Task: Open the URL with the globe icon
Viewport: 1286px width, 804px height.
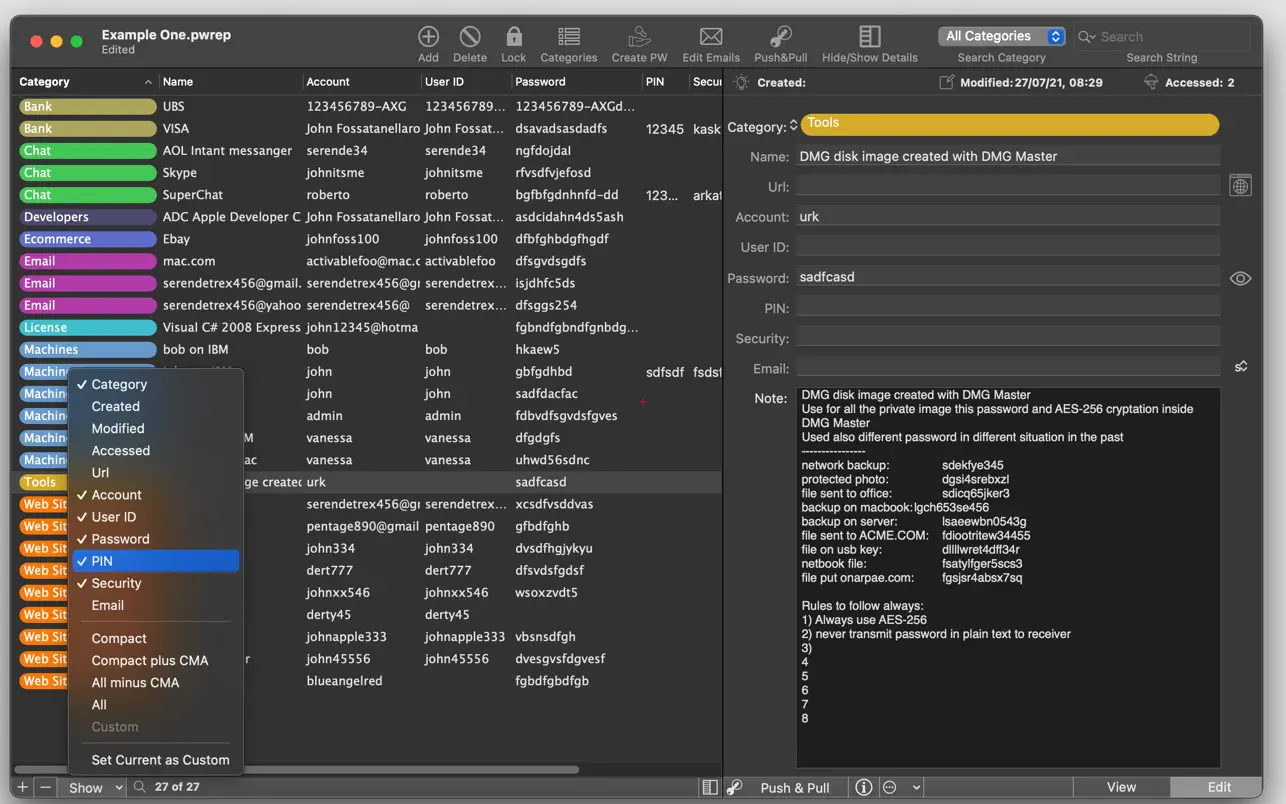Action: click(1240, 186)
